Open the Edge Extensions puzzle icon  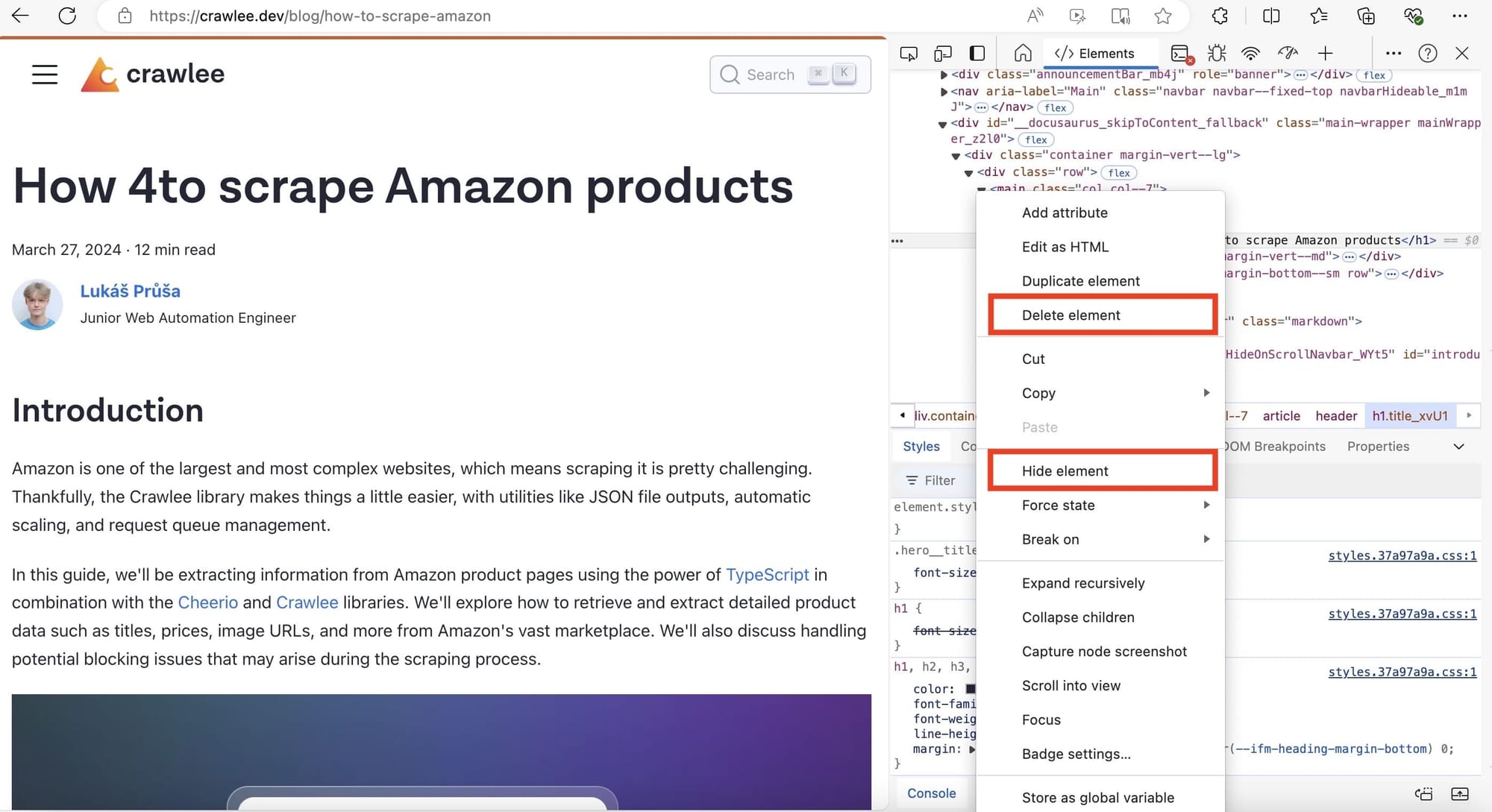pyautogui.click(x=1218, y=16)
